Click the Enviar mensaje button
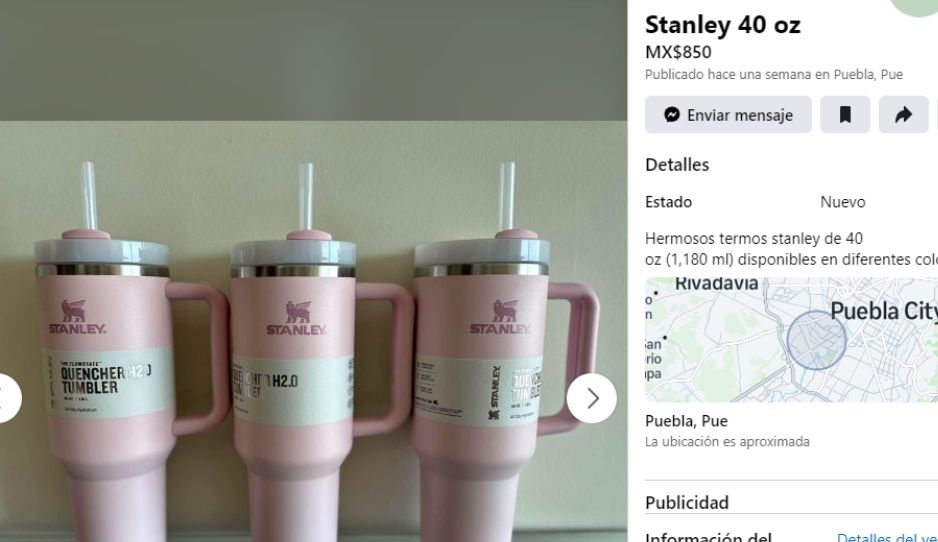Viewport: 938px width, 542px height. [x=728, y=115]
